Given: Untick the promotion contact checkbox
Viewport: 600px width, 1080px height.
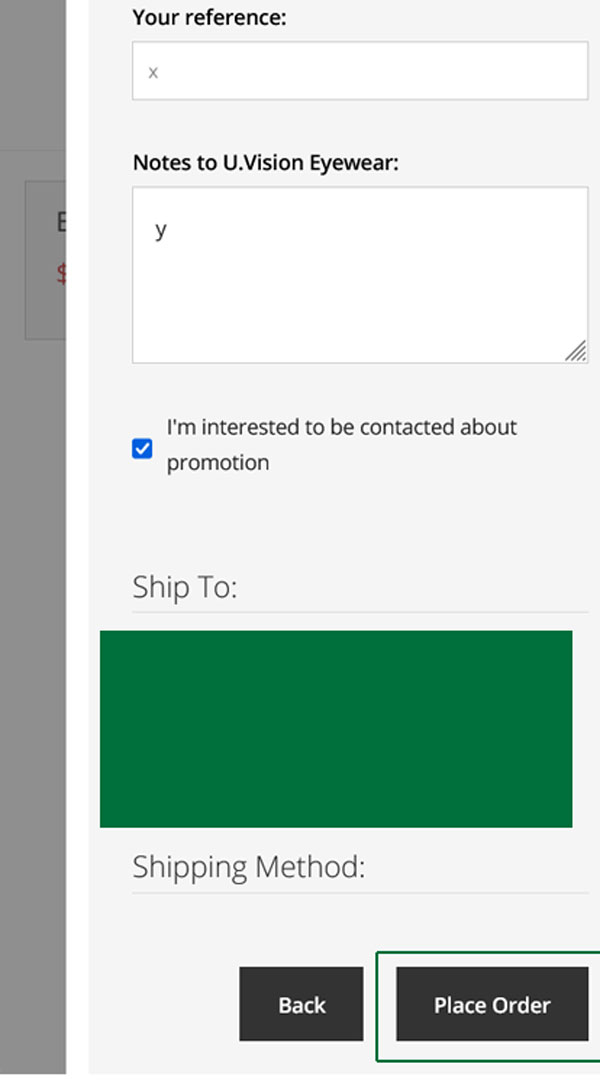Looking at the screenshot, I should click(x=142, y=448).
